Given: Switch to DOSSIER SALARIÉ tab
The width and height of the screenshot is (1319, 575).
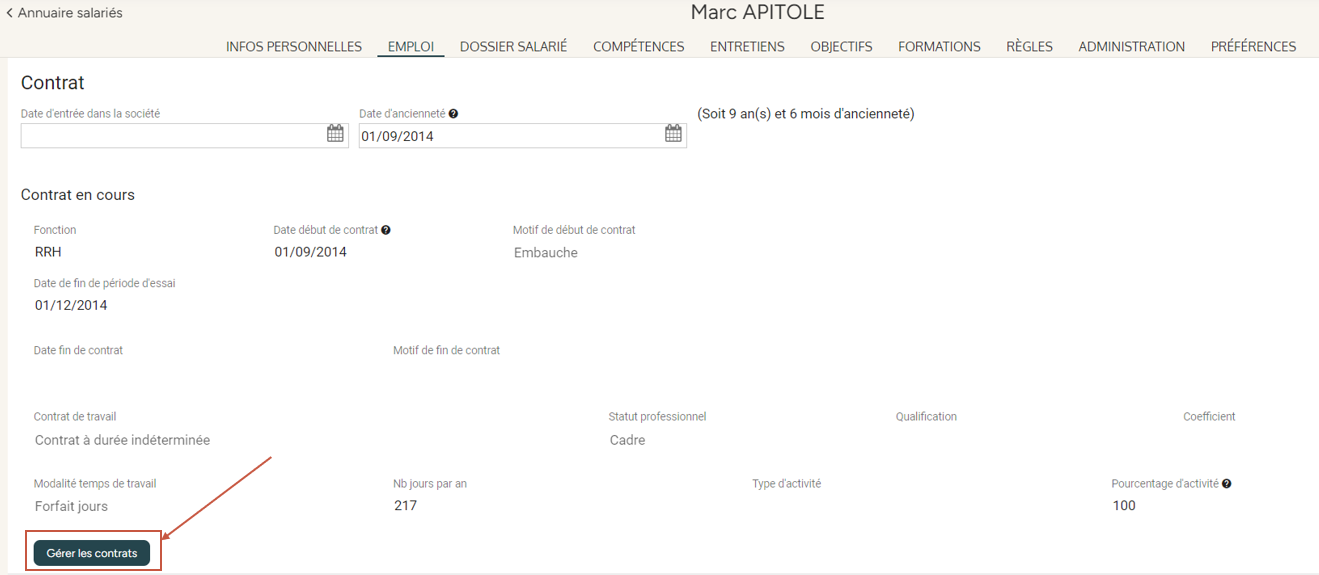Looking at the screenshot, I should [x=513, y=47].
